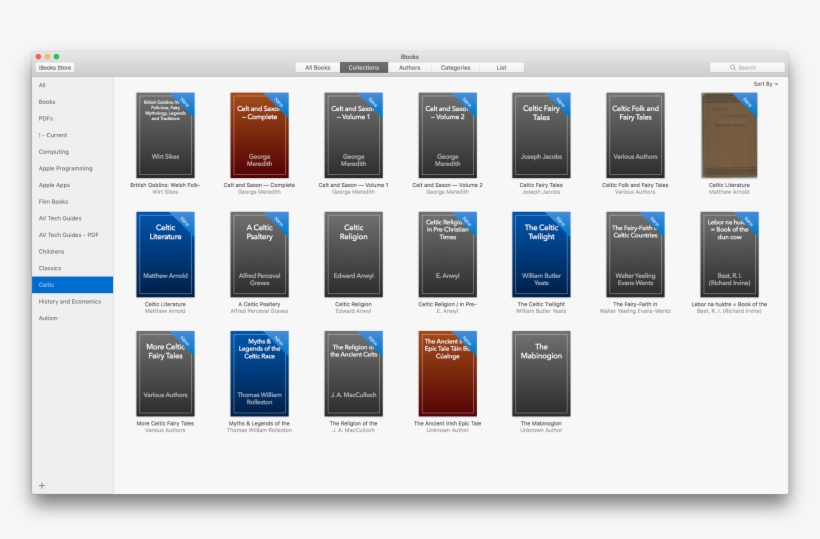
Task: Select the AV Tech Guides collection
Action: click(72, 218)
